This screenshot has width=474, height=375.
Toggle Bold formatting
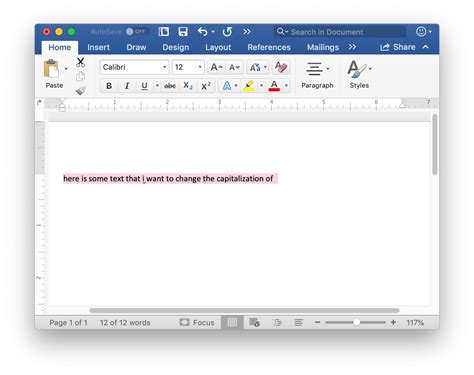click(x=109, y=86)
